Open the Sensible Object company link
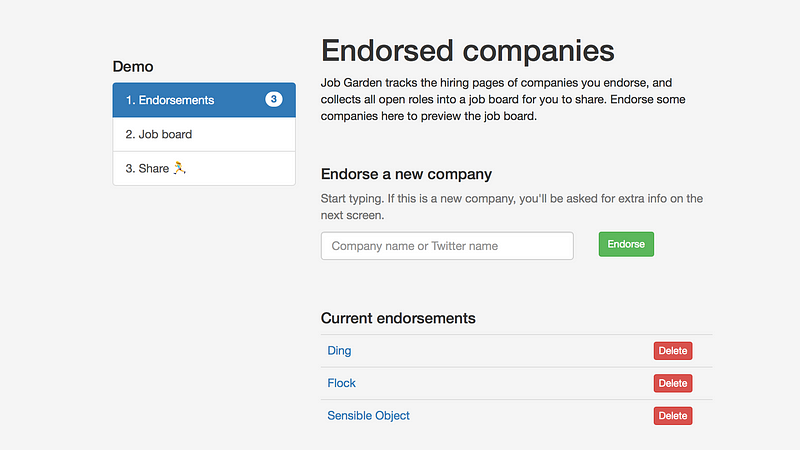The width and height of the screenshot is (800, 450). [368, 416]
